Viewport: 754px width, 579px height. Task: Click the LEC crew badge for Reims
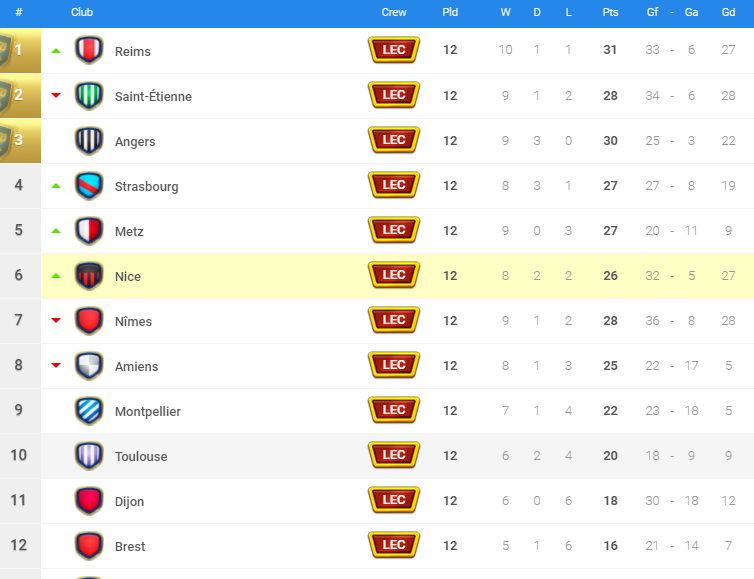(x=394, y=50)
